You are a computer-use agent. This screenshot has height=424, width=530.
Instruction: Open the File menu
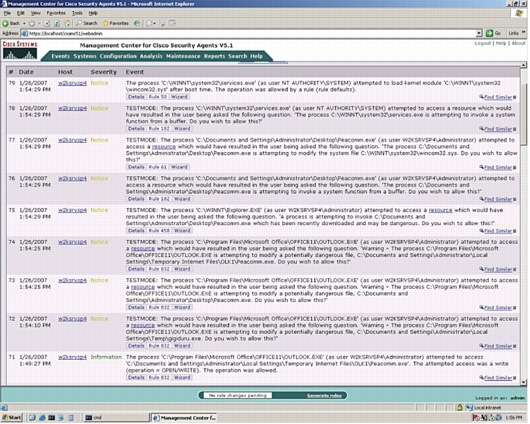[x=7, y=13]
